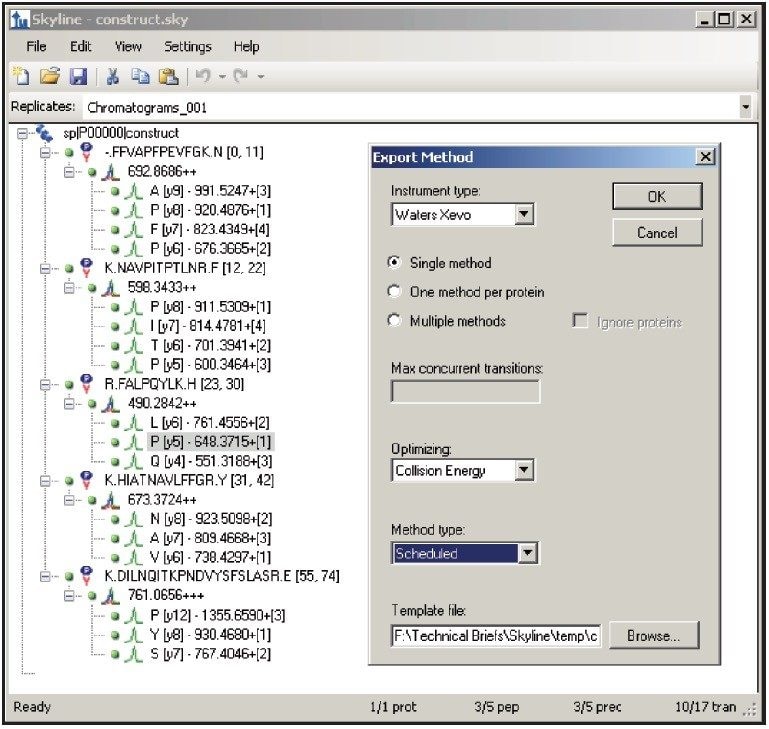
Task: Click OK in Export Method dialog
Action: point(657,197)
